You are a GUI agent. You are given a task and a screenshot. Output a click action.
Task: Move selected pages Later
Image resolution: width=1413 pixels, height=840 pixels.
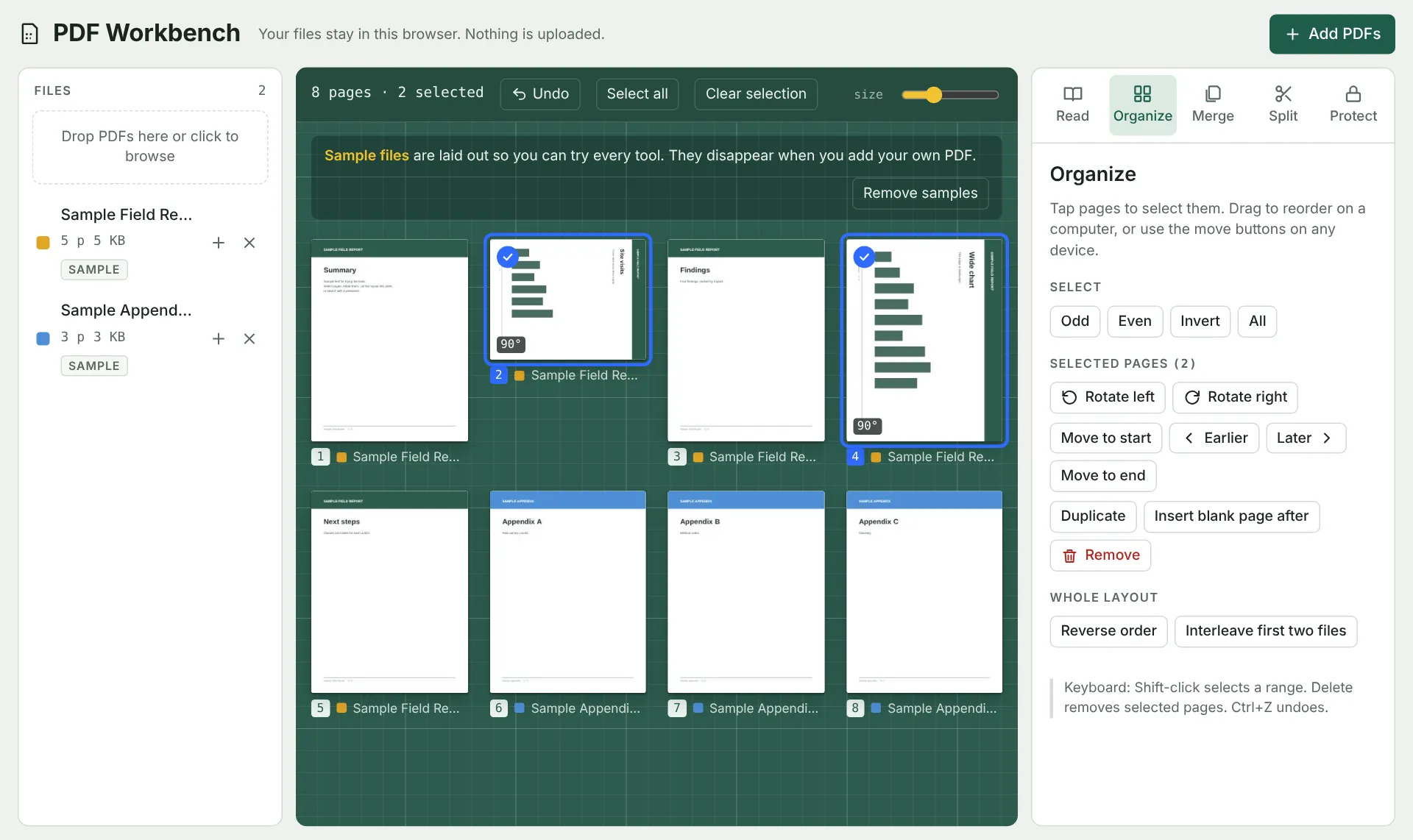1306,438
